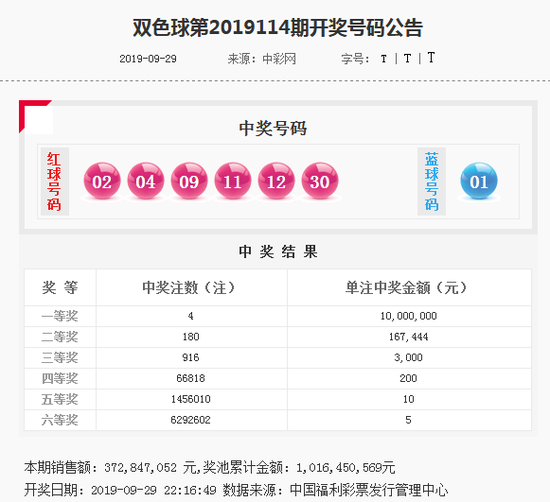Click the 中奖号码 heading

(x=273, y=128)
